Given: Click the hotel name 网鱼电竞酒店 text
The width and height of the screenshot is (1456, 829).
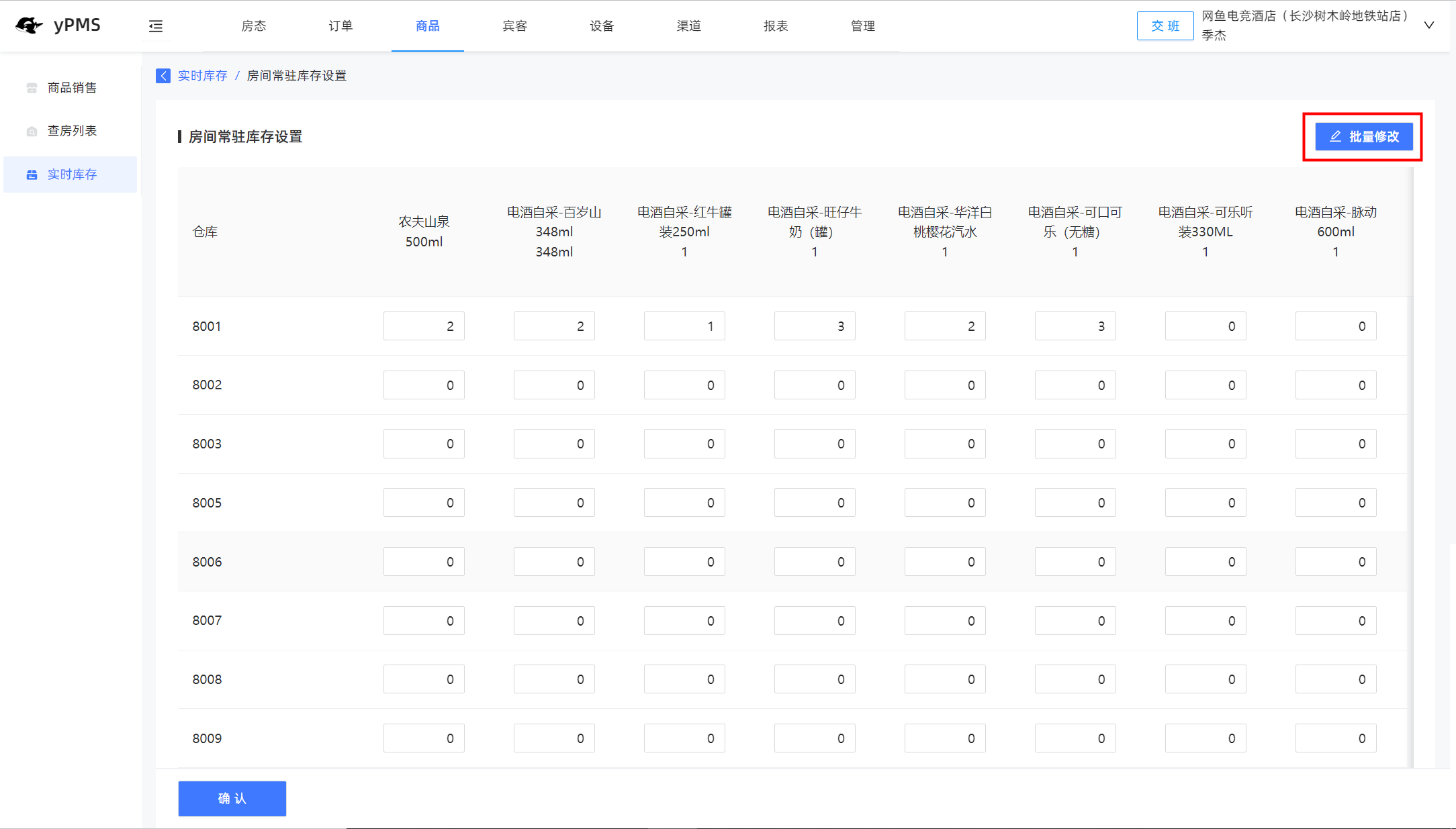Looking at the screenshot, I should point(1306,16).
